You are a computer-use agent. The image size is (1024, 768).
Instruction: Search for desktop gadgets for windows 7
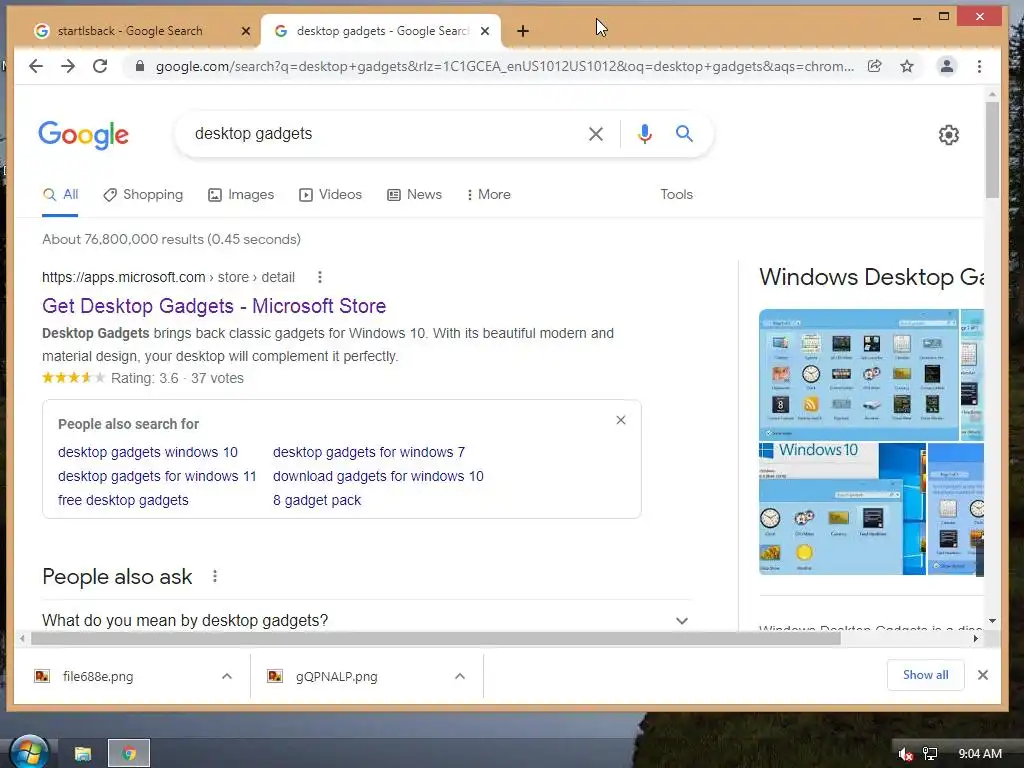[x=368, y=452]
